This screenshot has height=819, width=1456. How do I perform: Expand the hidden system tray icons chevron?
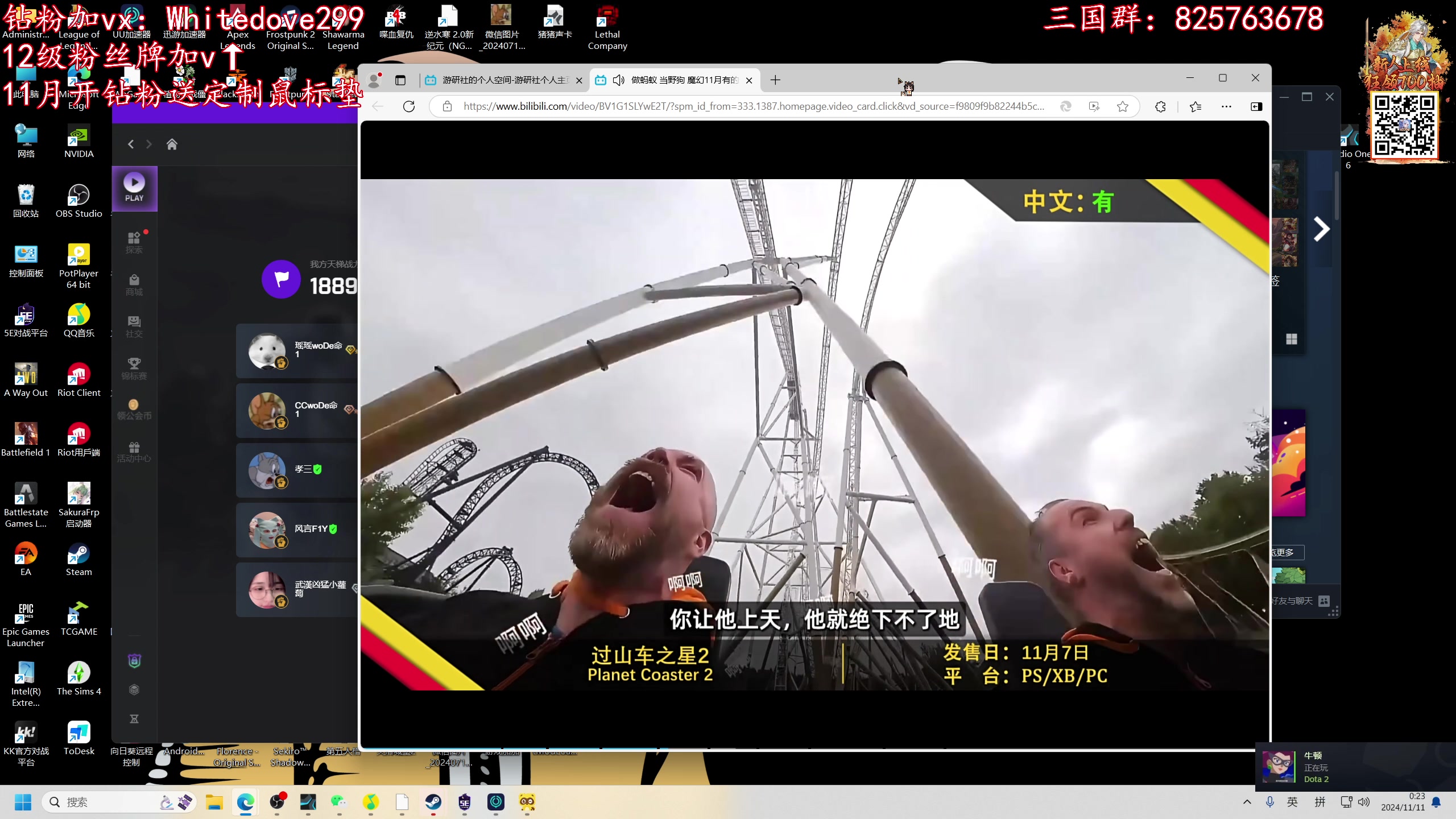[1247, 802]
